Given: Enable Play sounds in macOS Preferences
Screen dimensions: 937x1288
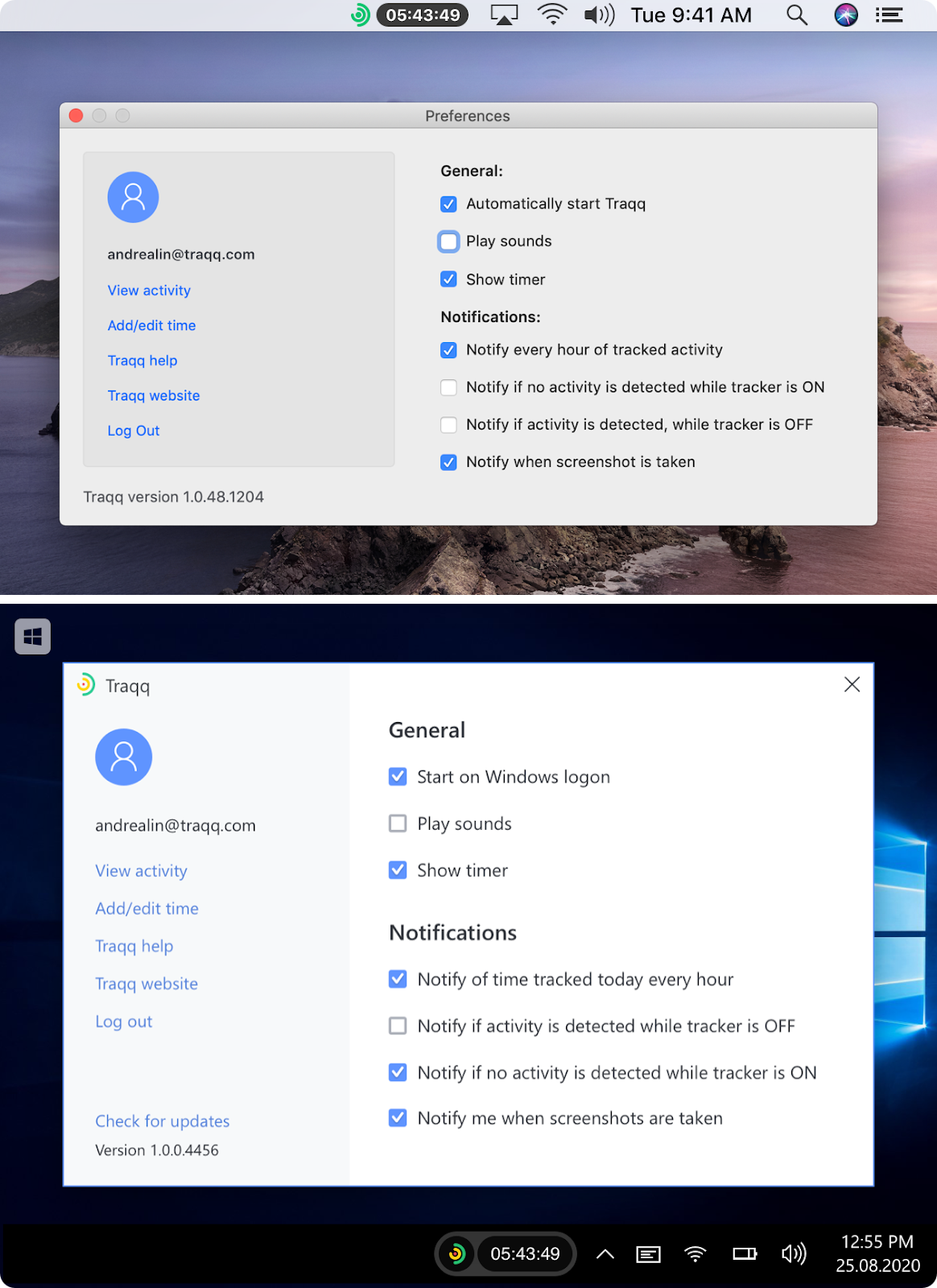Looking at the screenshot, I should click(449, 242).
